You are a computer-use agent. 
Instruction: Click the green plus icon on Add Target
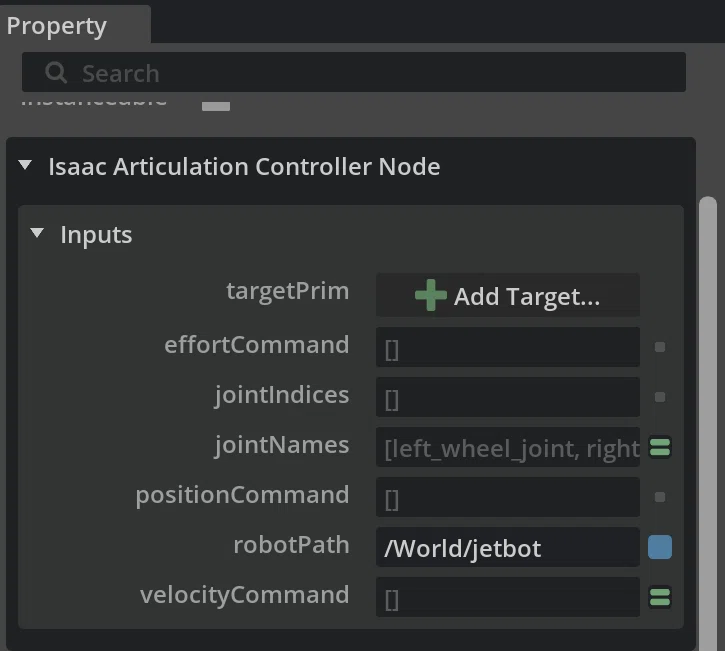pos(430,295)
